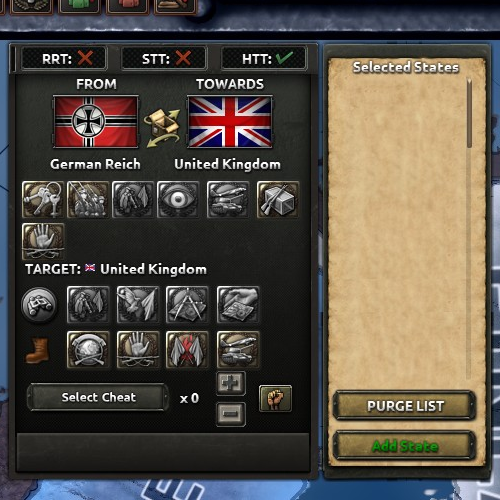This screenshot has height=500, width=500.
Task: Click the tank and plane icon in target row
Action: point(238,350)
